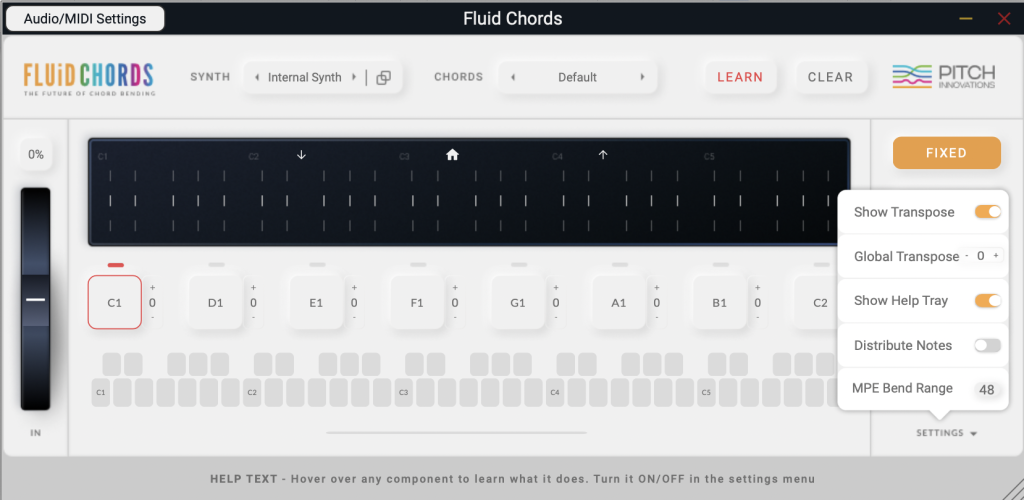1024x500 pixels.
Task: Increase D1 pad transpose with plus
Action: coord(253,288)
